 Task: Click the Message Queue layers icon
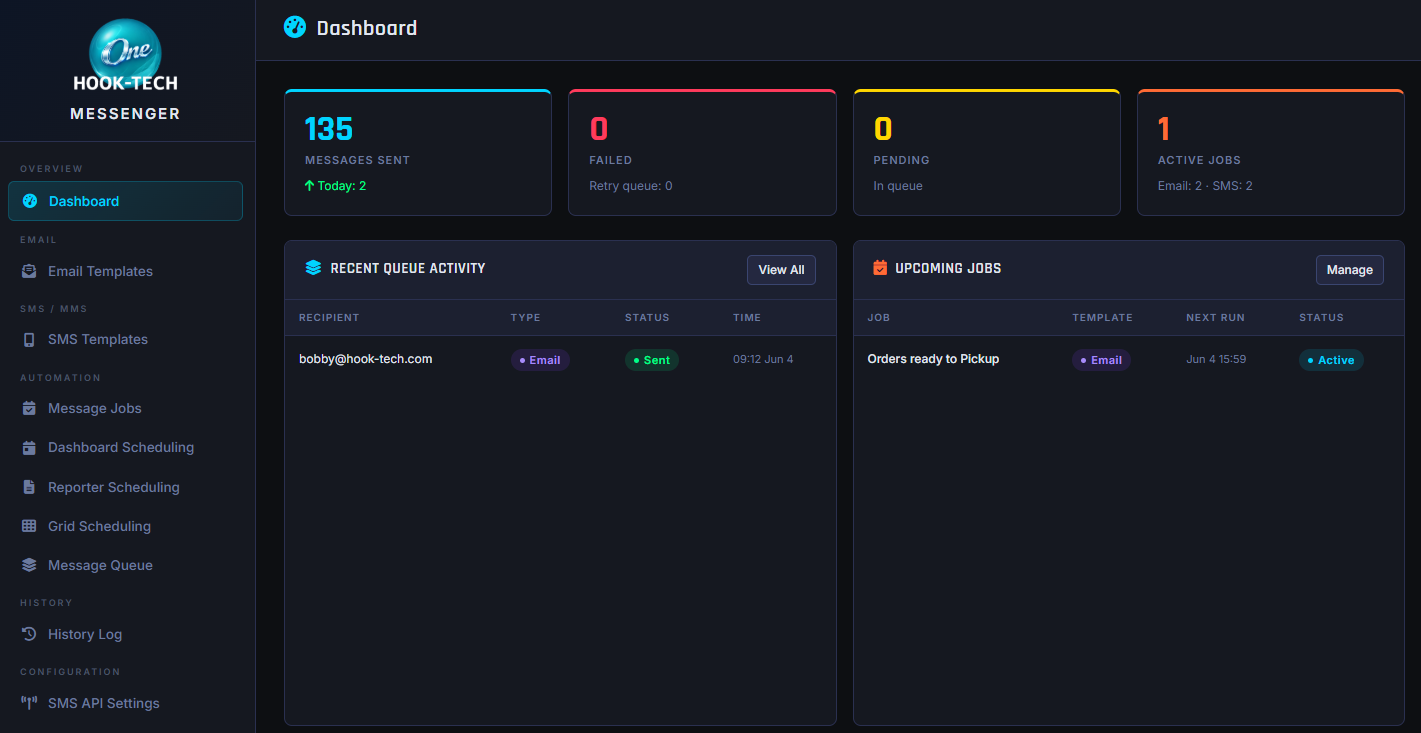tap(29, 565)
